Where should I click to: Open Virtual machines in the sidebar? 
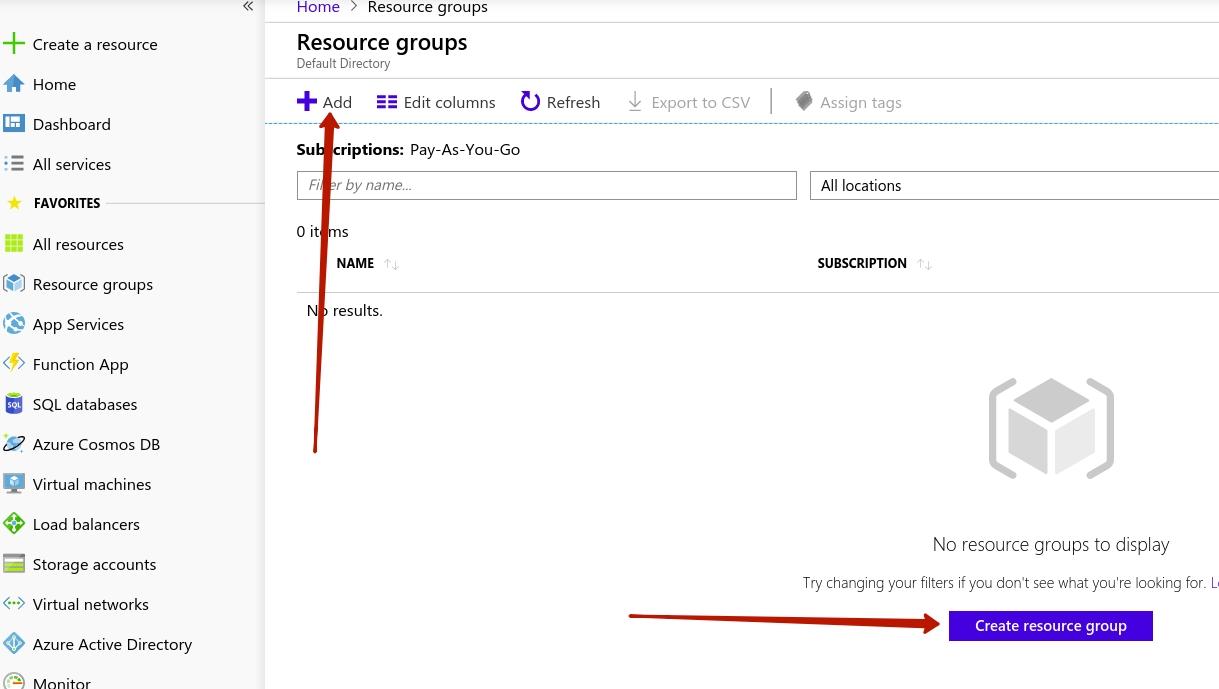(92, 484)
